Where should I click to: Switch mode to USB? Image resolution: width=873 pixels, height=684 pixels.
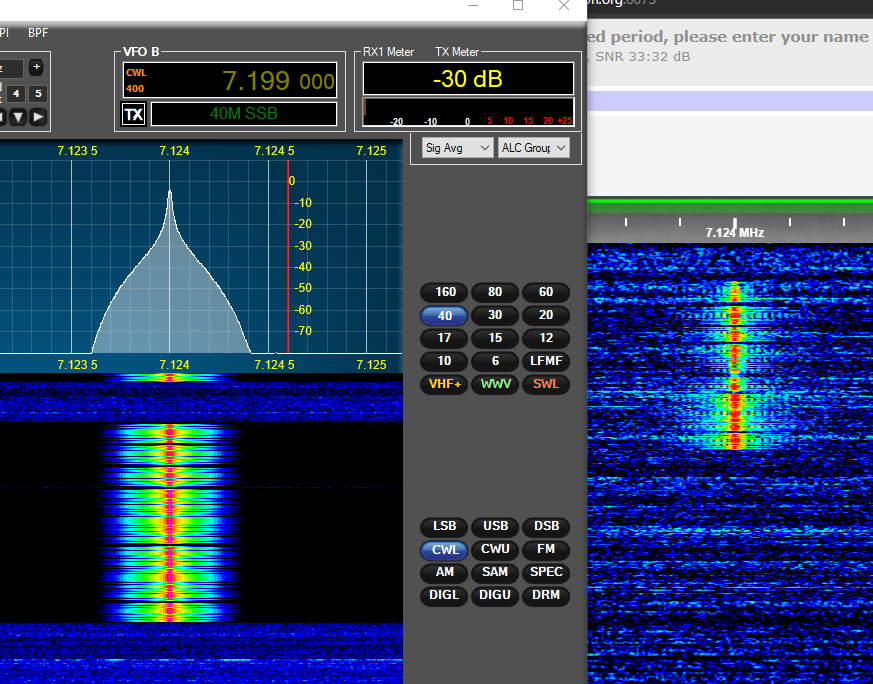pos(495,527)
